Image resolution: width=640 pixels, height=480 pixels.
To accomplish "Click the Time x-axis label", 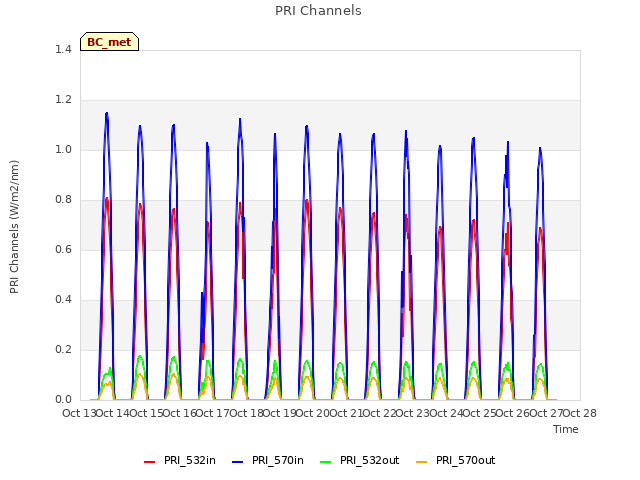I will pyautogui.click(x=566, y=429).
